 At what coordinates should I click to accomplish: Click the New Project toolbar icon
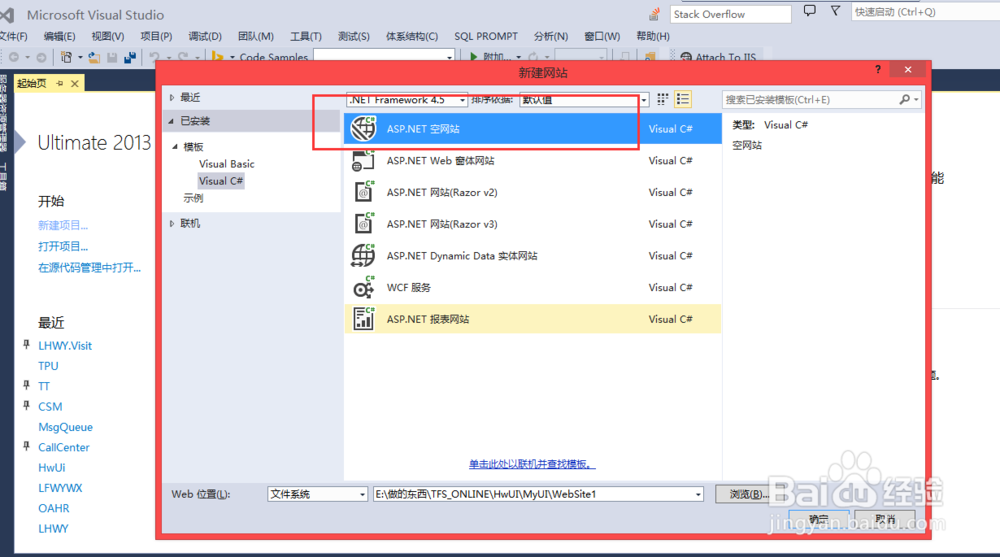[x=66, y=57]
